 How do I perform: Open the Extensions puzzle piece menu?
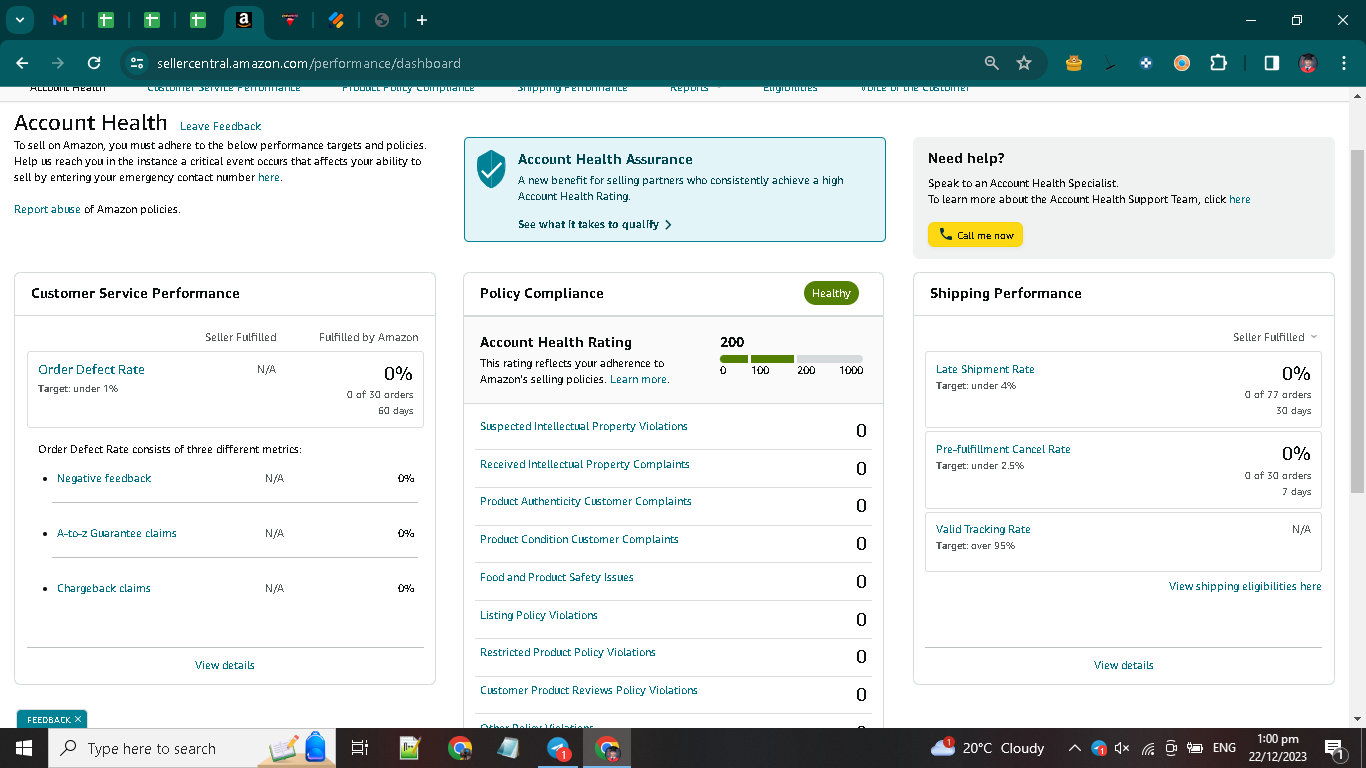[1218, 63]
